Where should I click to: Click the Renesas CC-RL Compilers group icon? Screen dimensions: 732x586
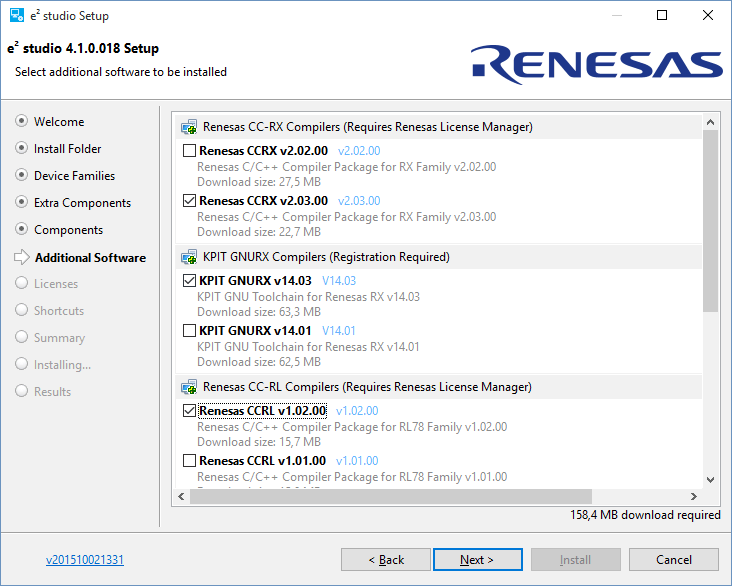(188, 387)
